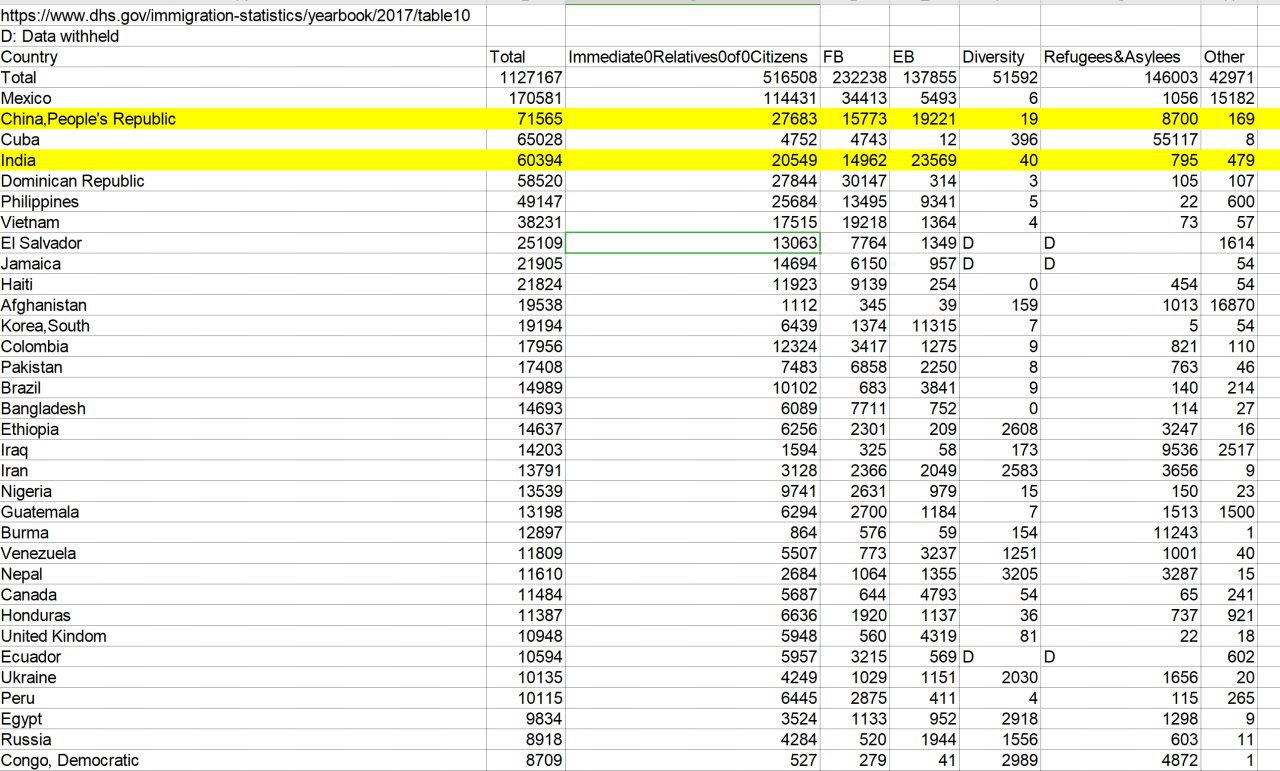Select the 'D: Data withheld' note cell
The image size is (1280, 771).
[243, 36]
